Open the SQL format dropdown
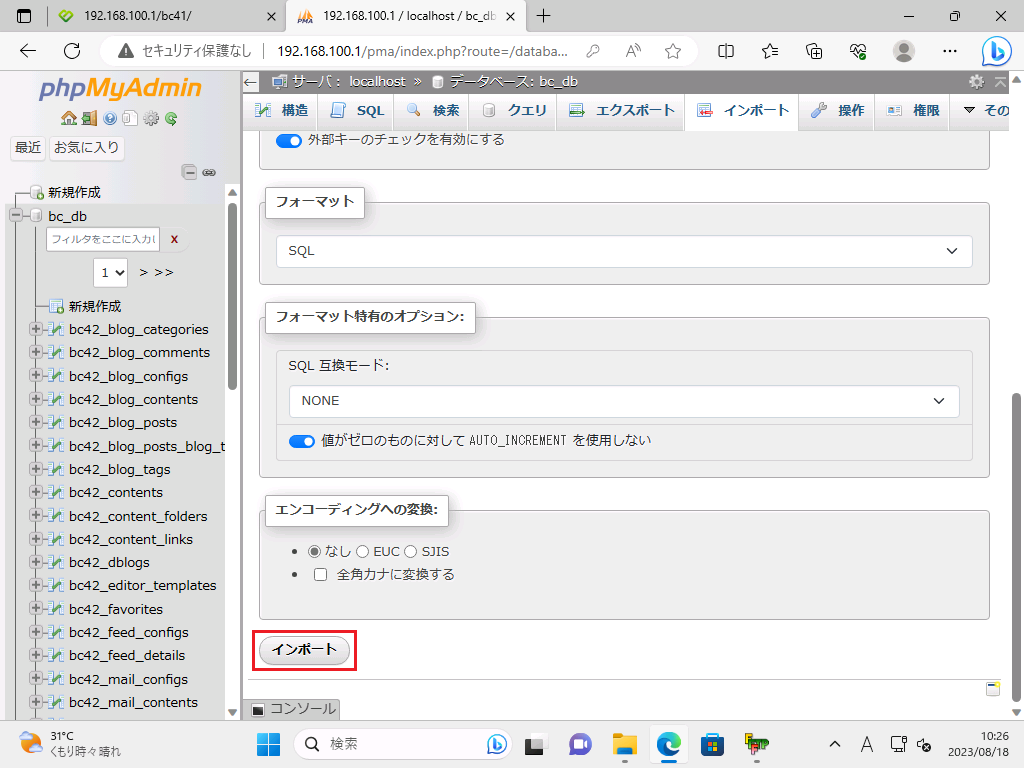The height and width of the screenshot is (768, 1024). point(624,251)
